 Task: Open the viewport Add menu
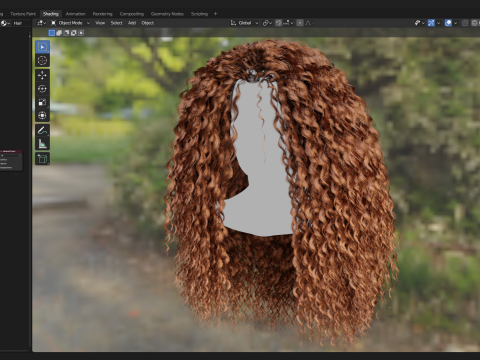[132, 23]
